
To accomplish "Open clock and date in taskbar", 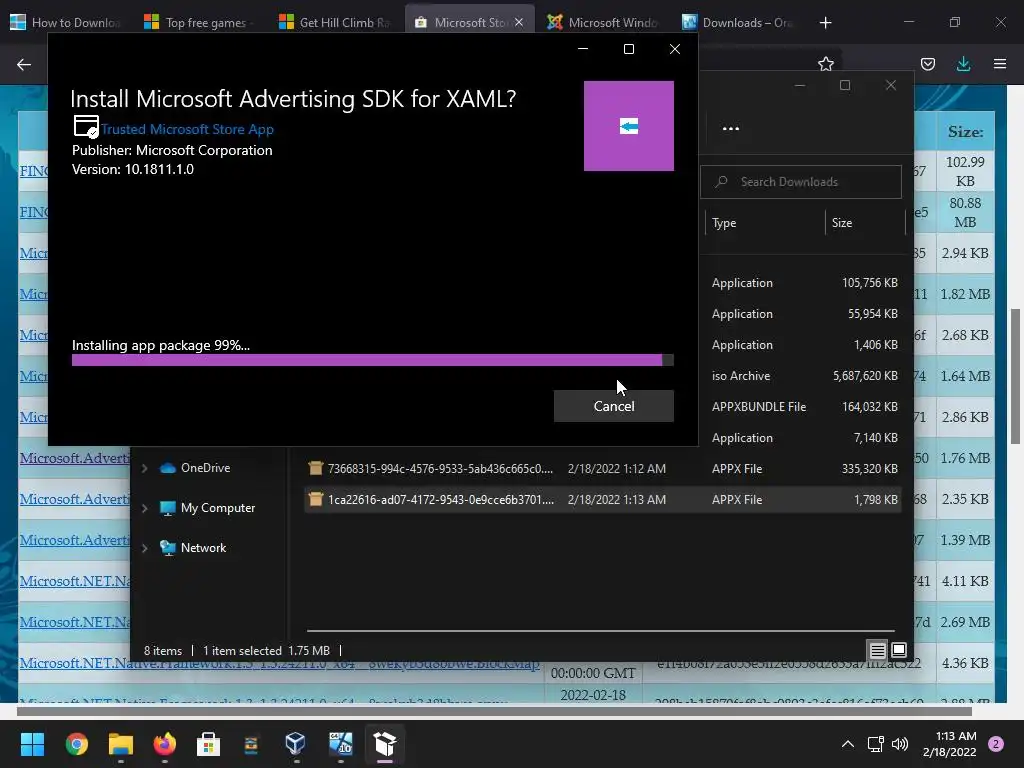I will tap(950, 744).
